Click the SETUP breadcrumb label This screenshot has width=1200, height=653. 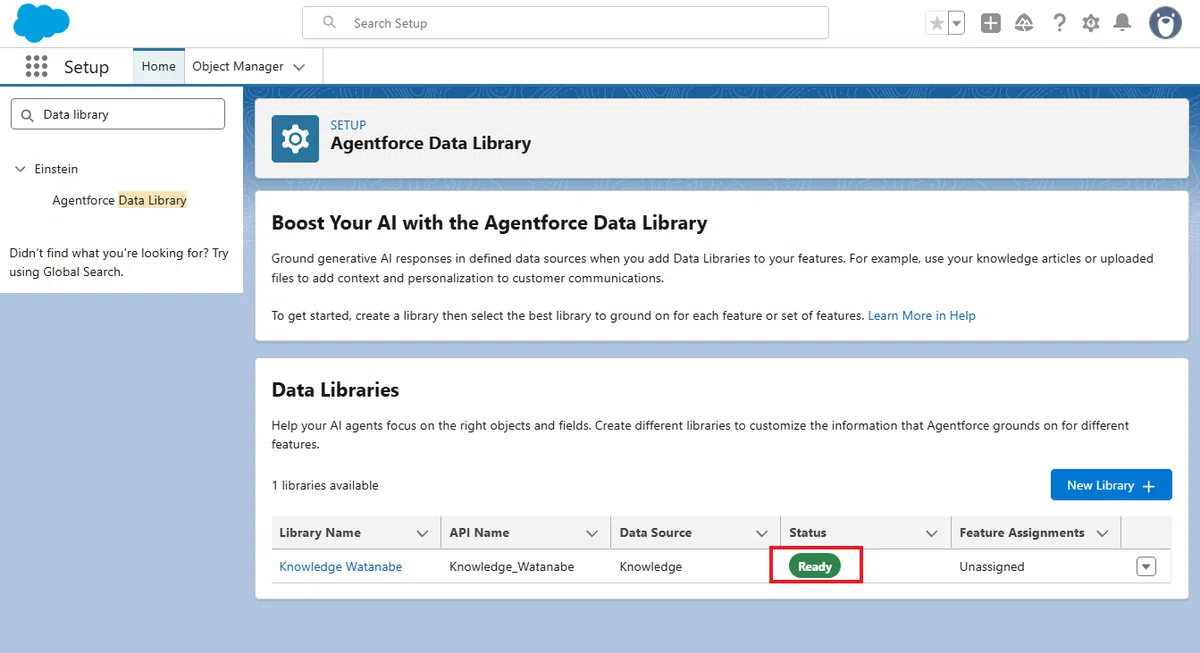pyautogui.click(x=349, y=125)
